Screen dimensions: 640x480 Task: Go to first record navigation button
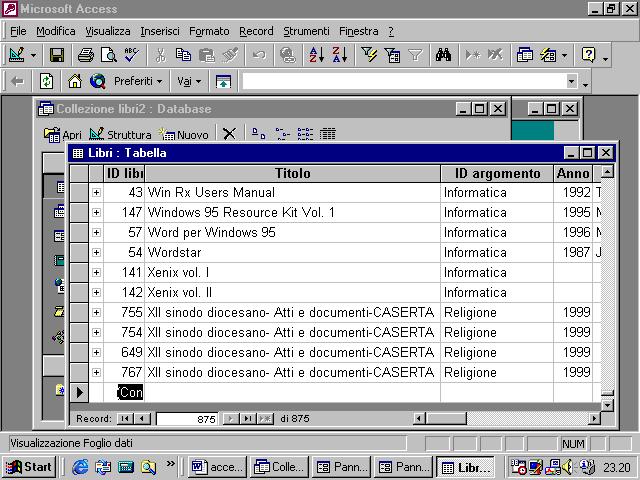click(125, 418)
